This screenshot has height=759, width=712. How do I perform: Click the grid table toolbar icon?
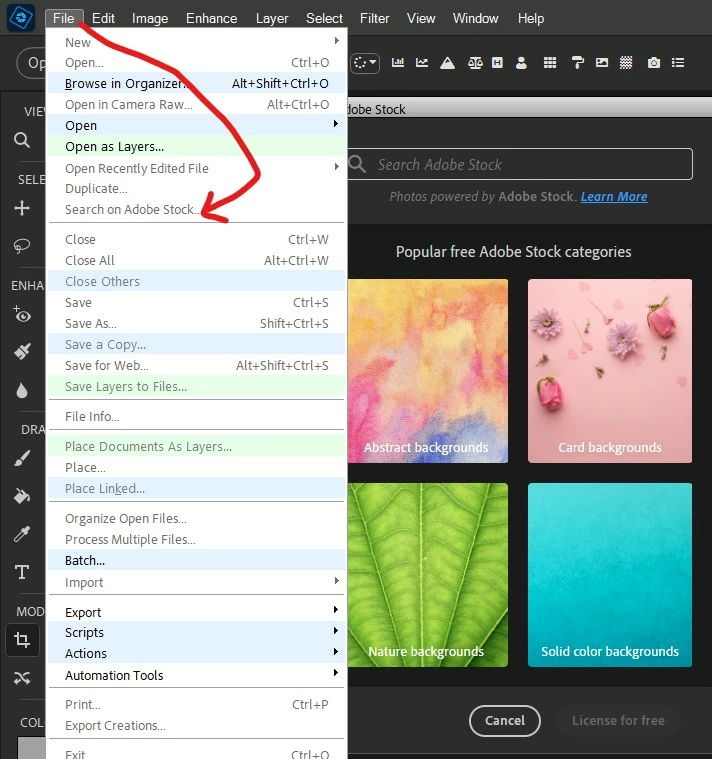pos(550,62)
